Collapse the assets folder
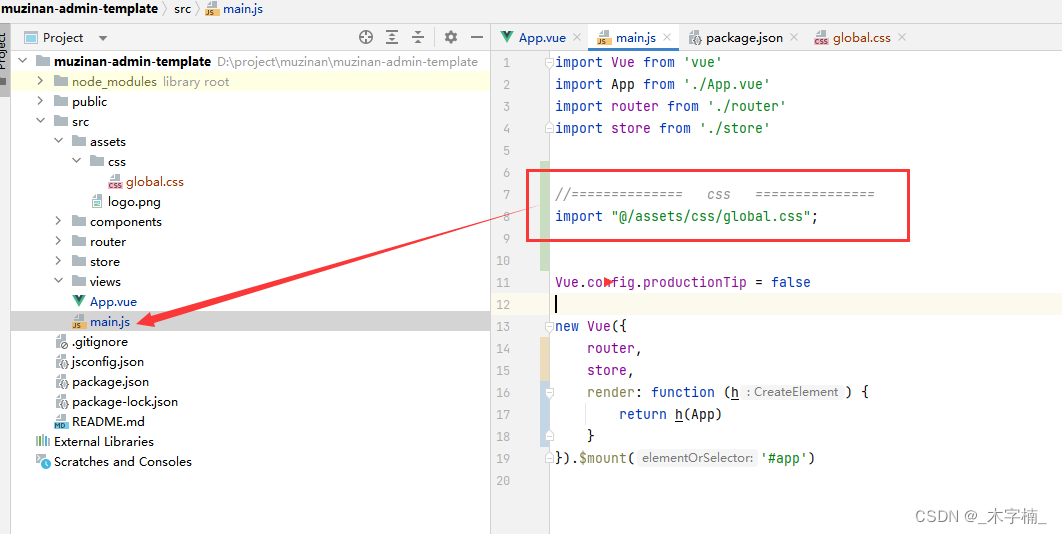 click(58, 142)
